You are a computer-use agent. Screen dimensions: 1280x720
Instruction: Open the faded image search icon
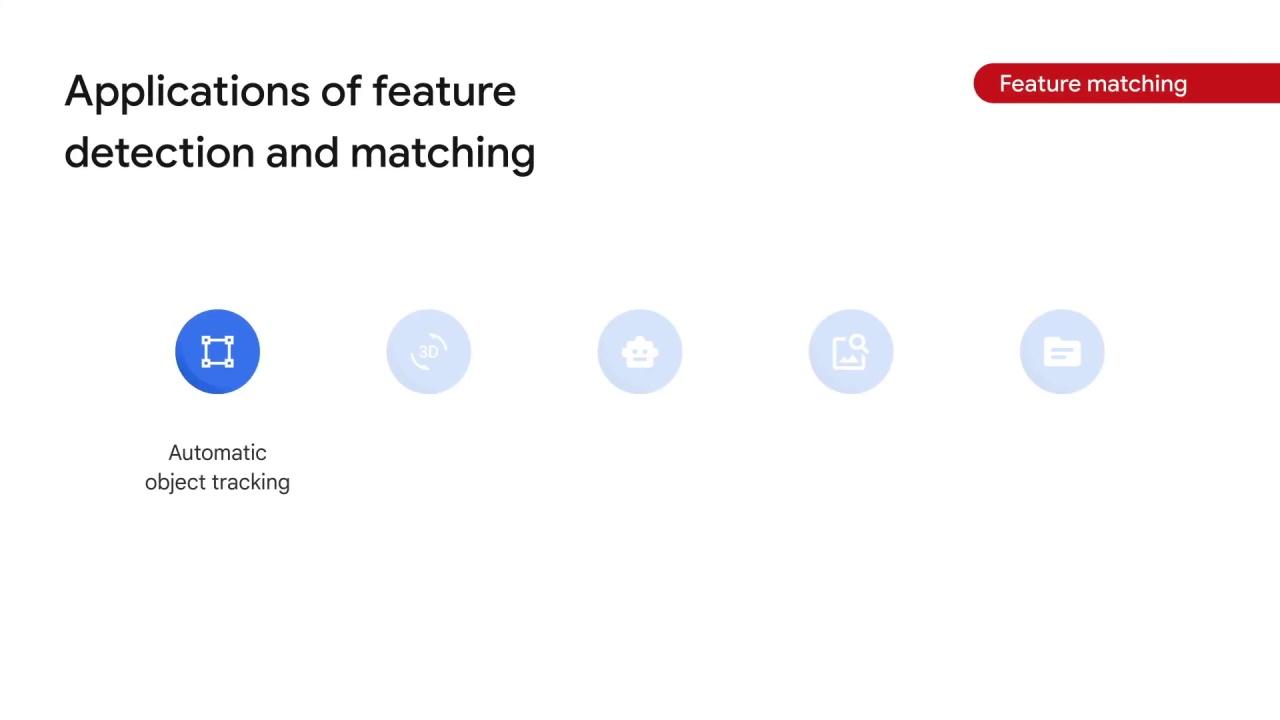[851, 351]
